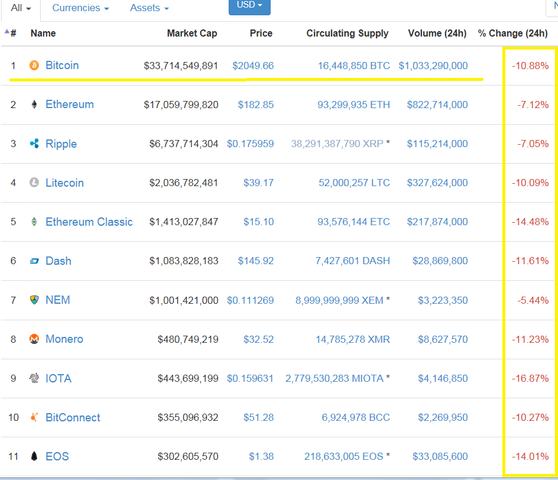Sort by rank number column header
This screenshot has width=558, height=480.
click(x=11, y=33)
